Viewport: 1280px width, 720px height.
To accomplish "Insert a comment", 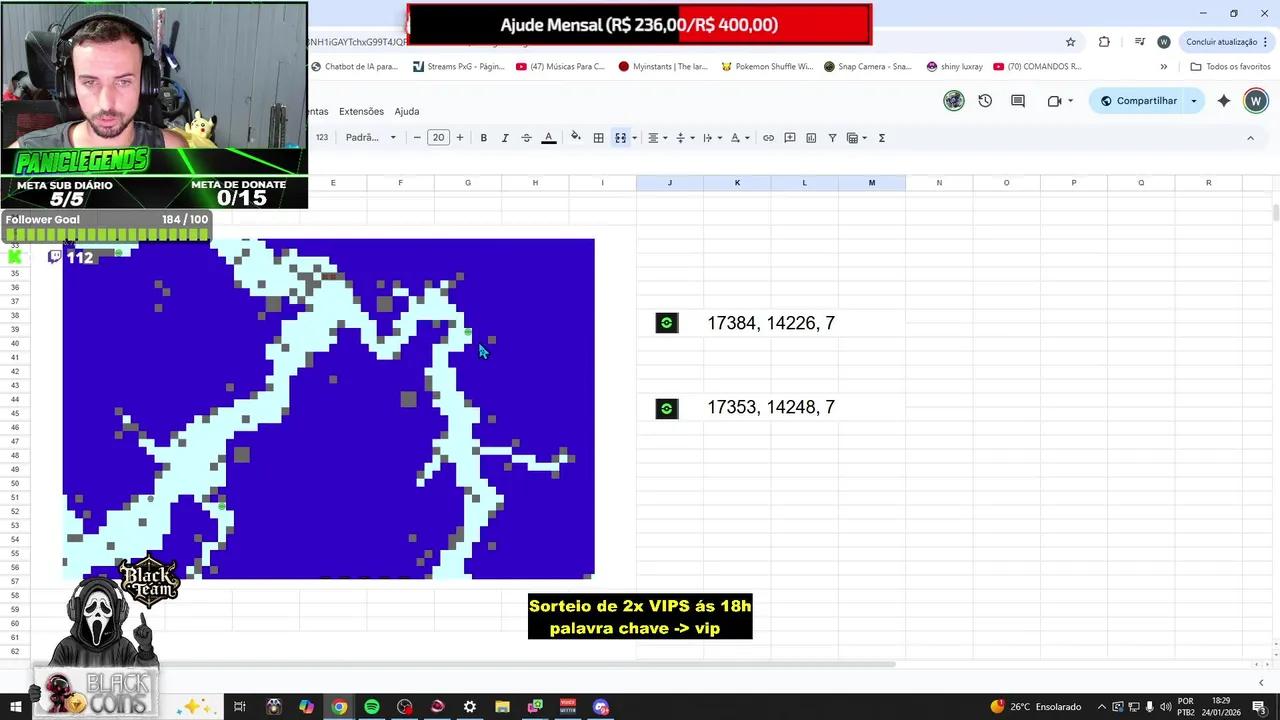I will coord(789,137).
